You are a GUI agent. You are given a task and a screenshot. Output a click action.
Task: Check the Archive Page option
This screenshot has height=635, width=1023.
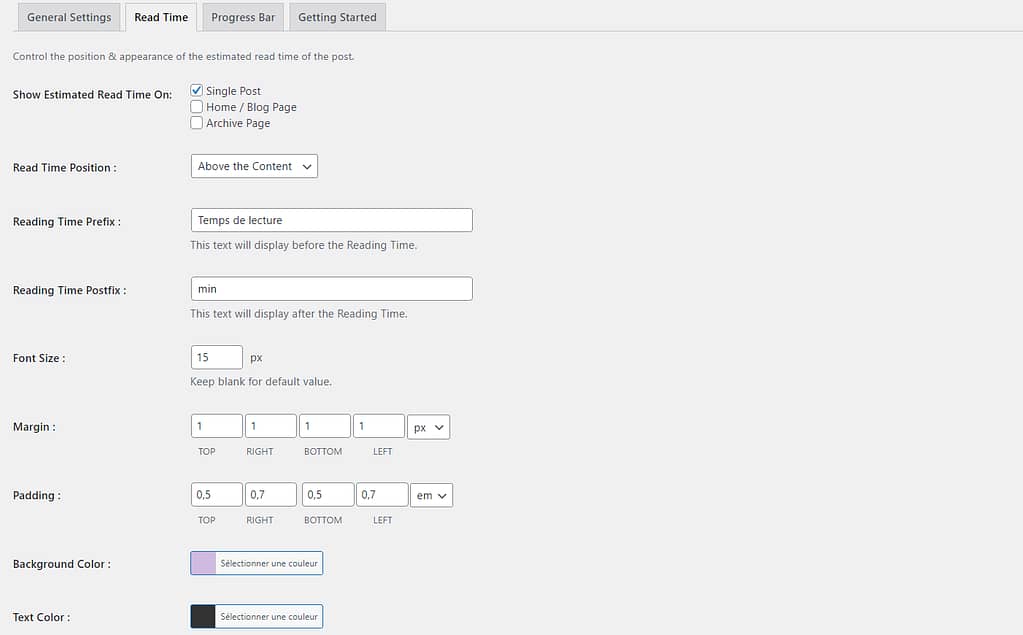(x=197, y=123)
